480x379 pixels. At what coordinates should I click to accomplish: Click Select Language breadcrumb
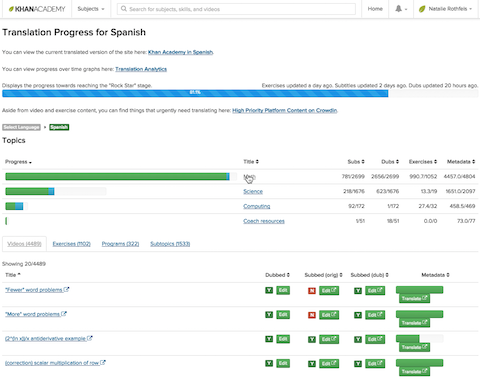pyautogui.click(x=21, y=127)
